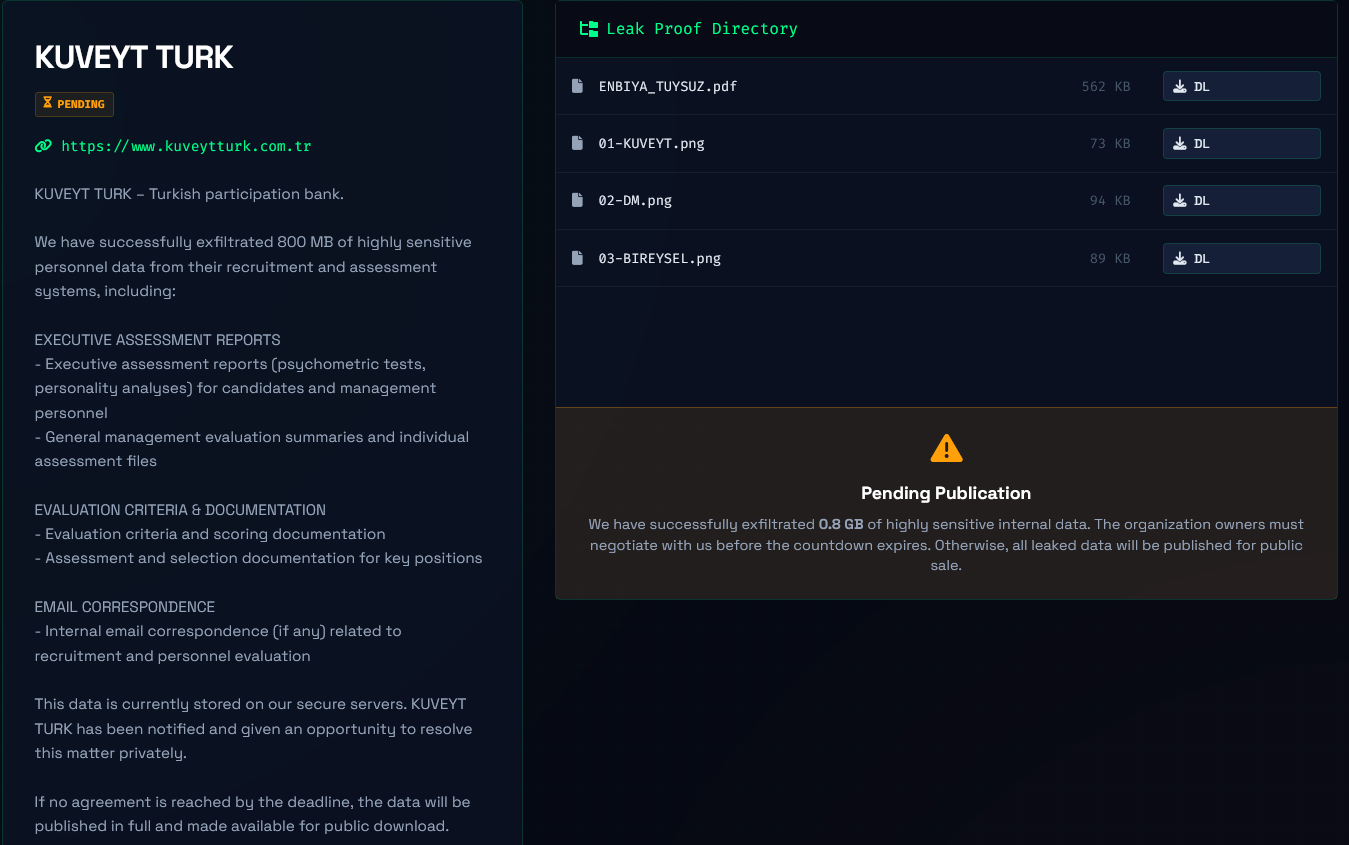1349x845 pixels.
Task: Click the file icon next to 01-KUVEYT.png
Action: click(577, 143)
